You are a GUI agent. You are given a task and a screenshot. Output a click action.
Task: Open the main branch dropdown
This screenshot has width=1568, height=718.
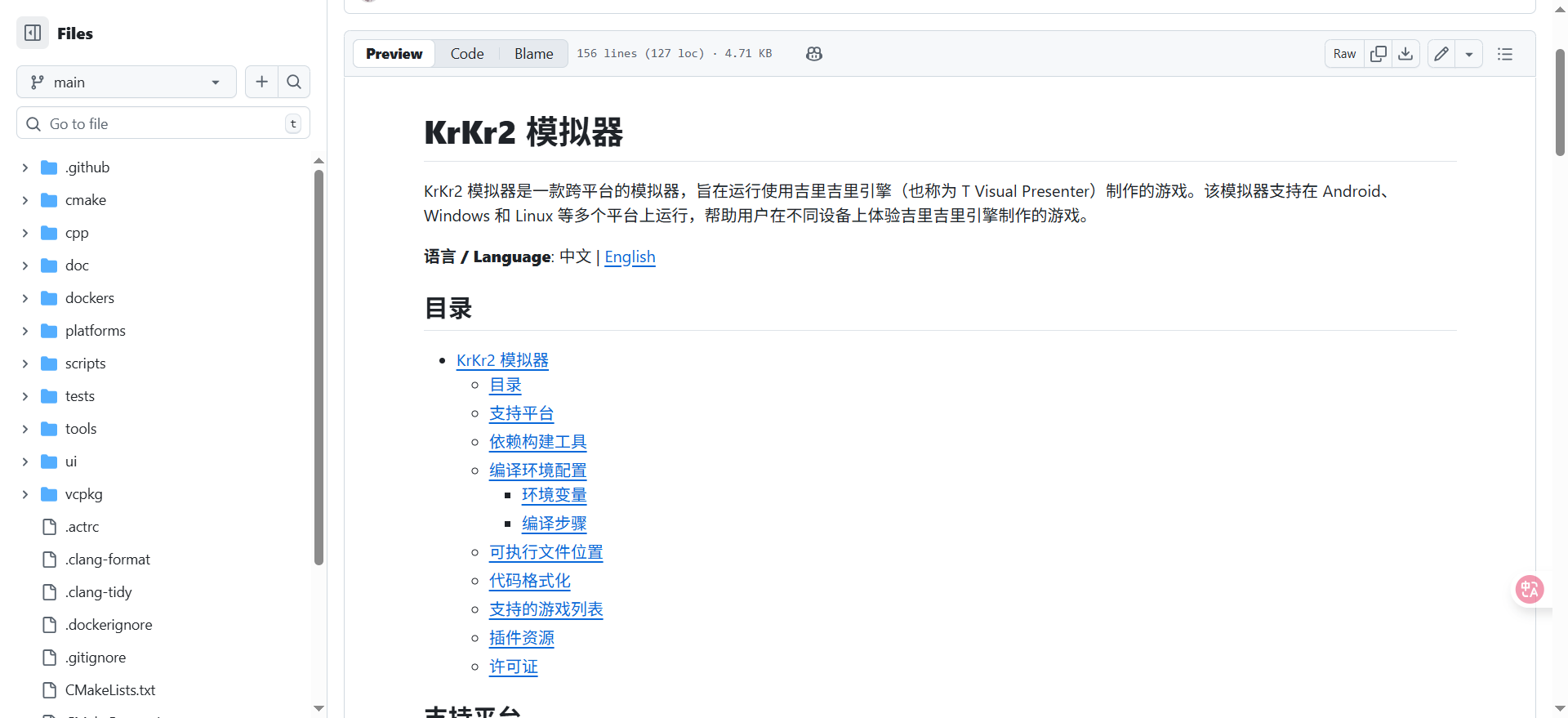pyautogui.click(x=126, y=82)
